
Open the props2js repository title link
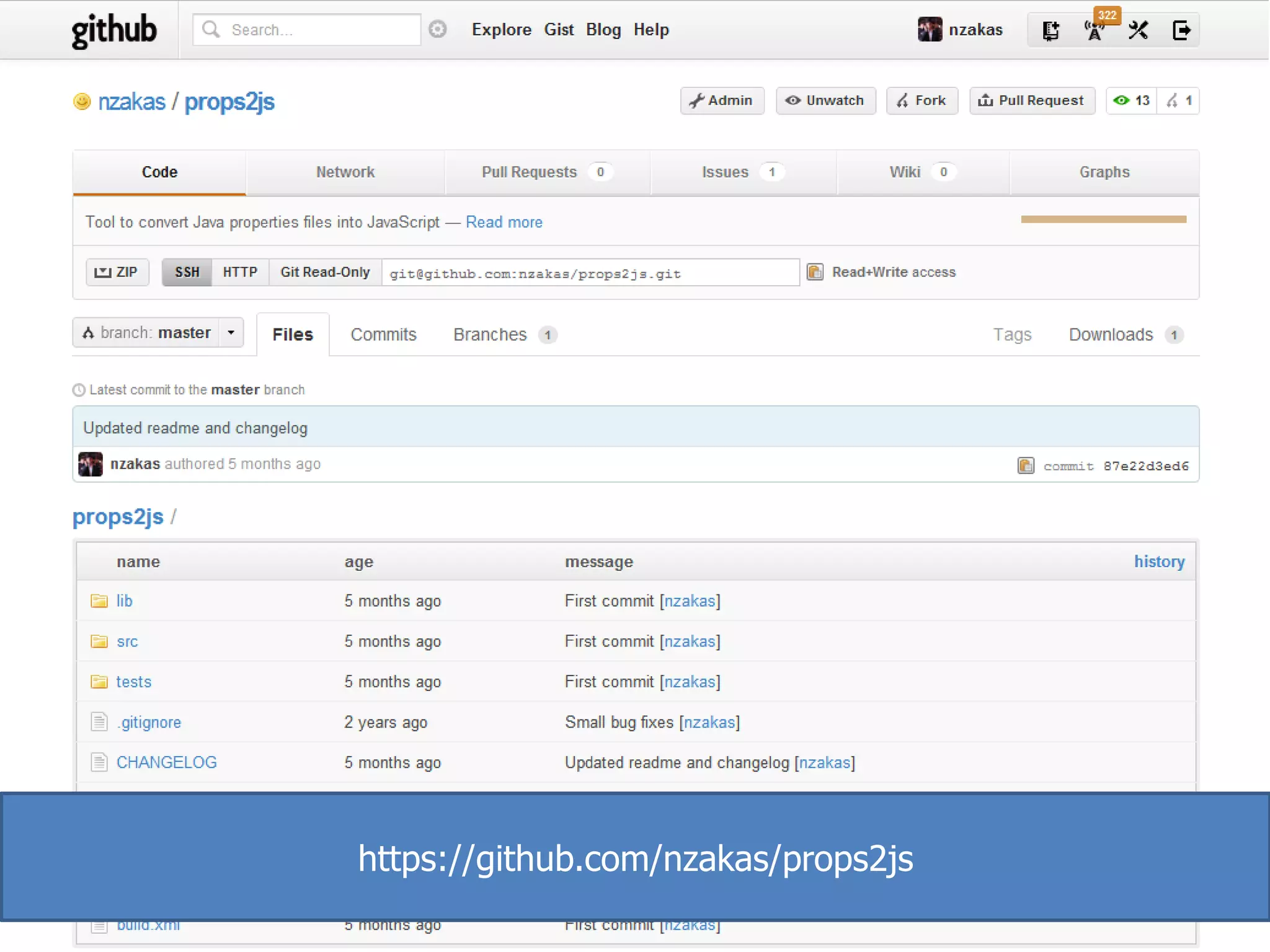click(x=229, y=102)
